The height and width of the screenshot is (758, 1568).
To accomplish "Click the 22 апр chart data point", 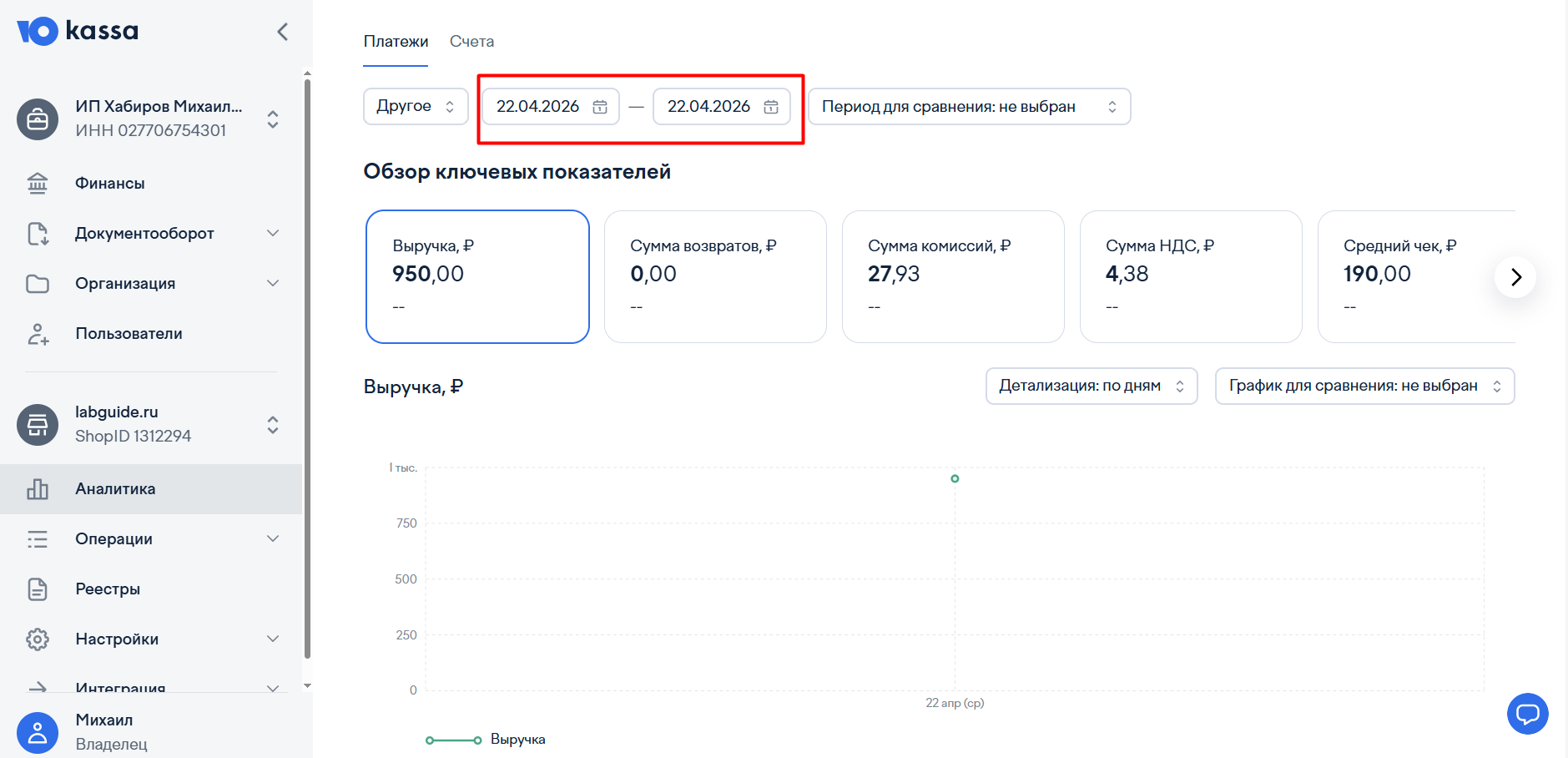I will pos(955,478).
